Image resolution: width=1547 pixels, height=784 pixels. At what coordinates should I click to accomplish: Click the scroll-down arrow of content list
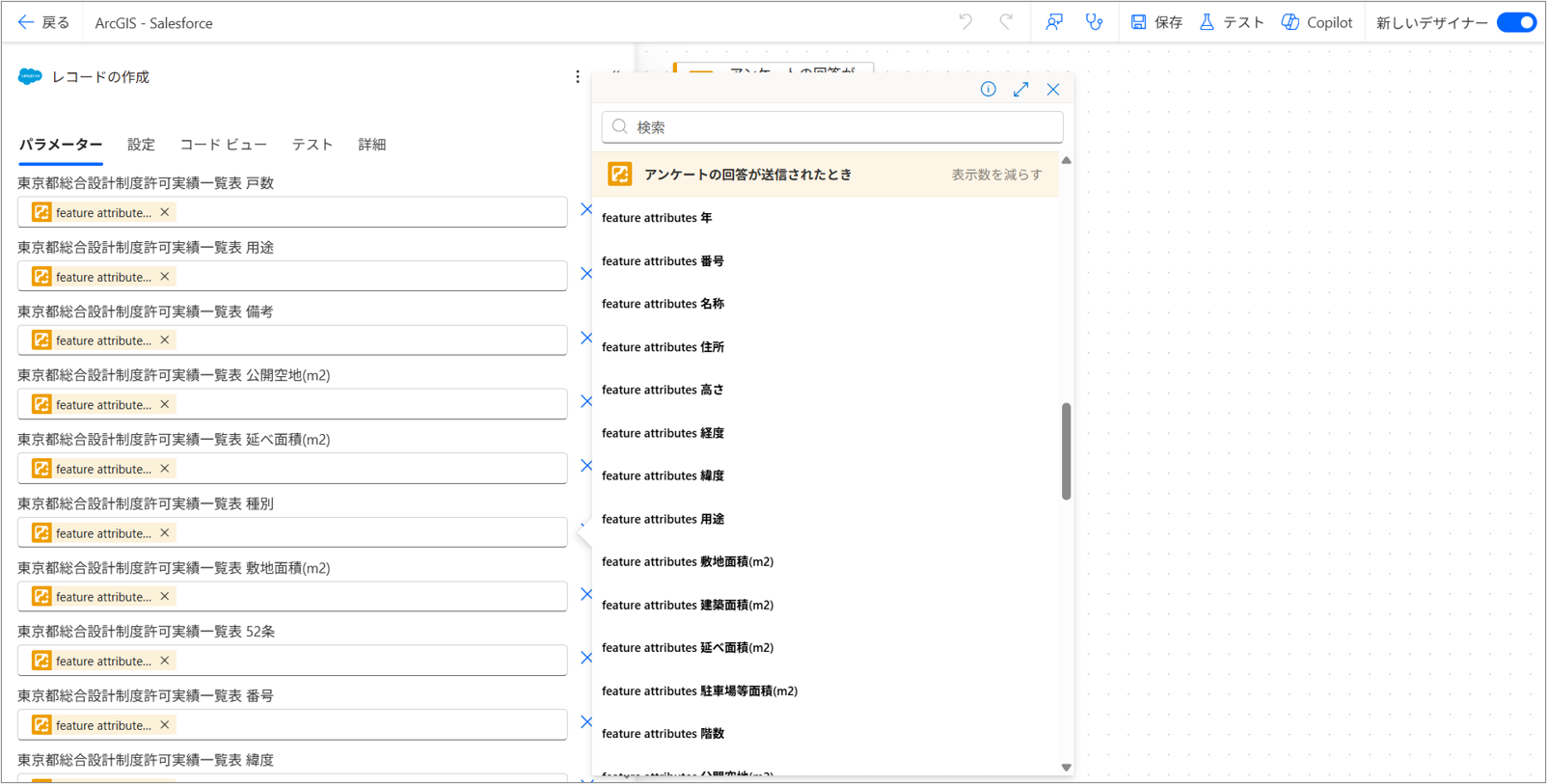(1066, 768)
